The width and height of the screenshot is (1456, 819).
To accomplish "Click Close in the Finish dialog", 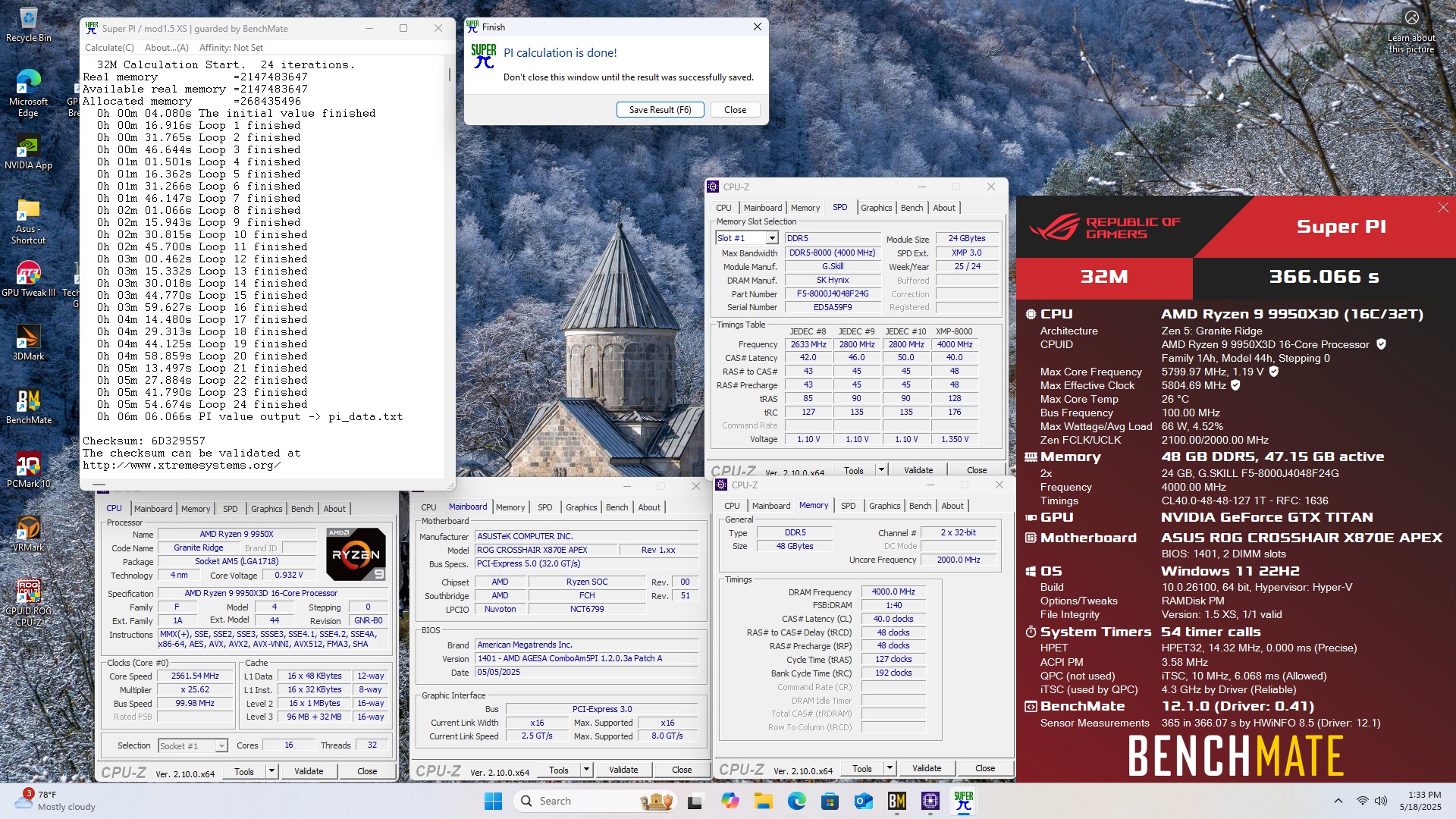I will click(x=735, y=110).
